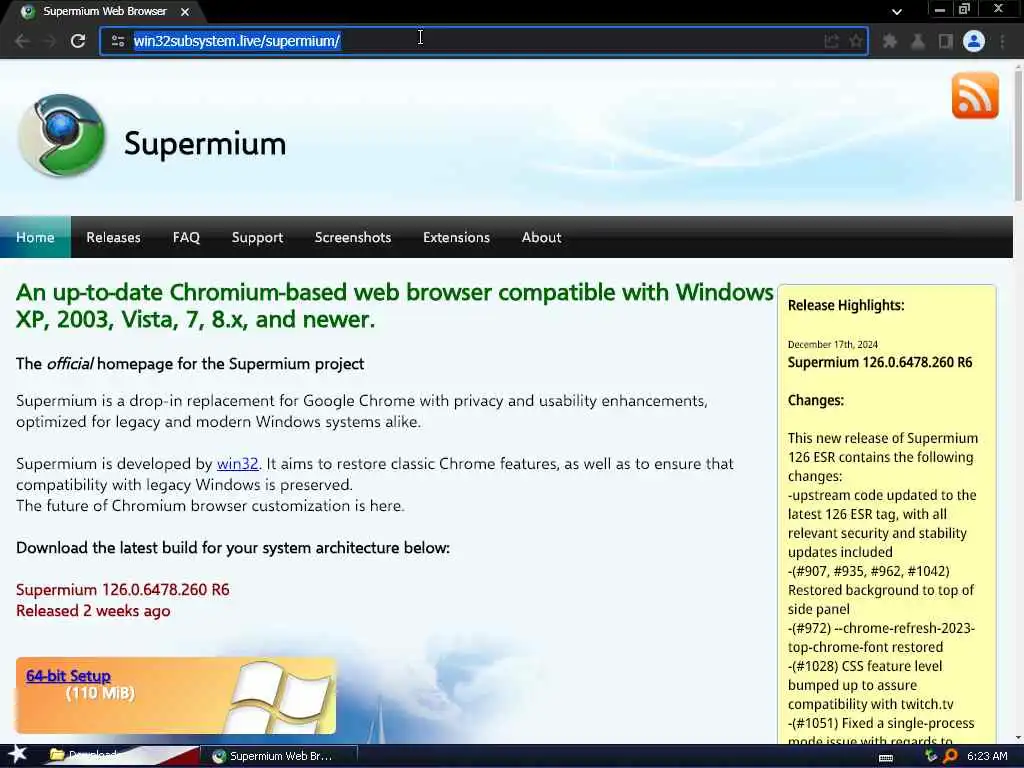Click the 'Changes:' heading in sidebar
The width and height of the screenshot is (1024, 768).
click(x=816, y=400)
